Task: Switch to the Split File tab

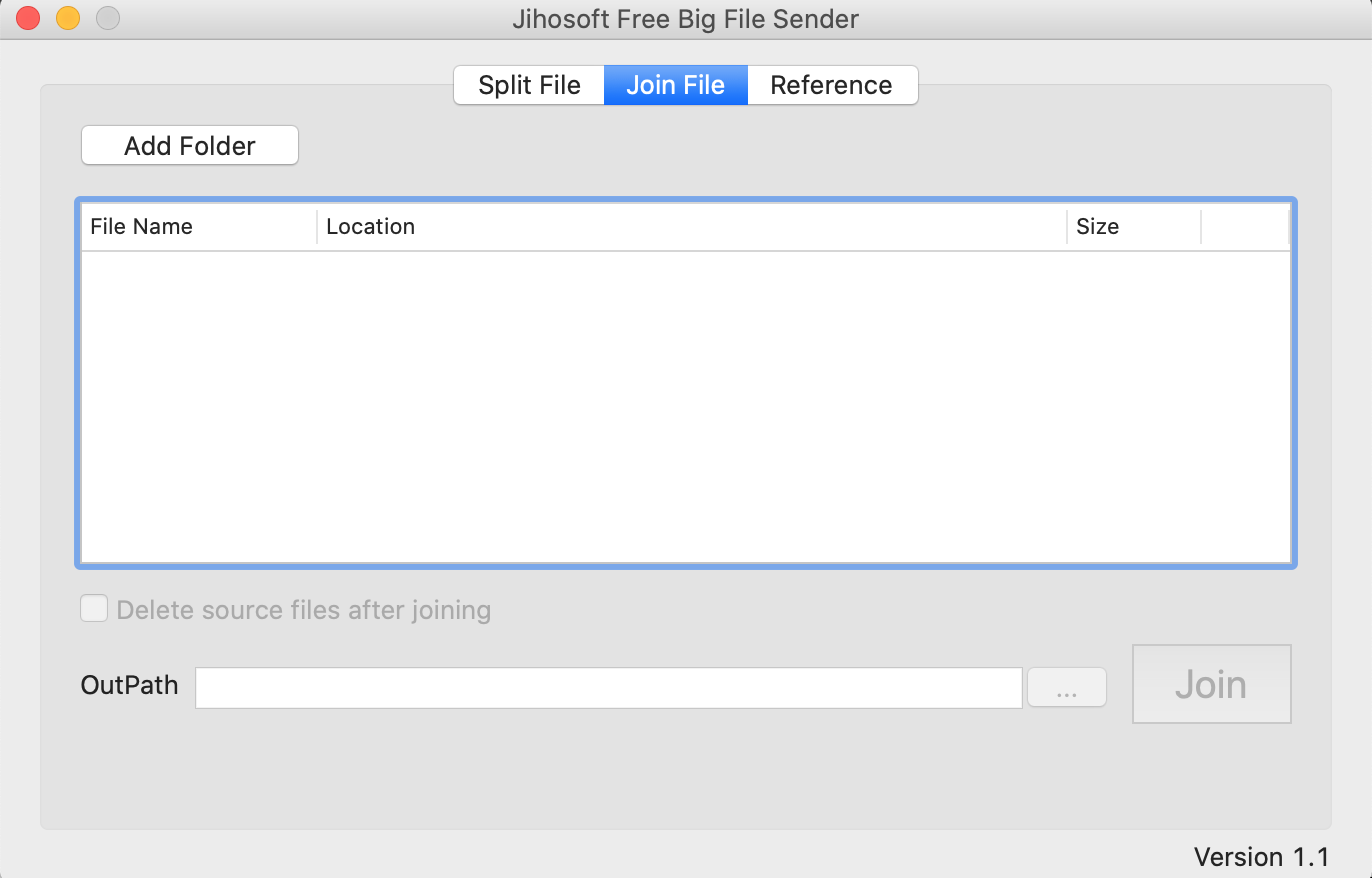Action: click(529, 85)
